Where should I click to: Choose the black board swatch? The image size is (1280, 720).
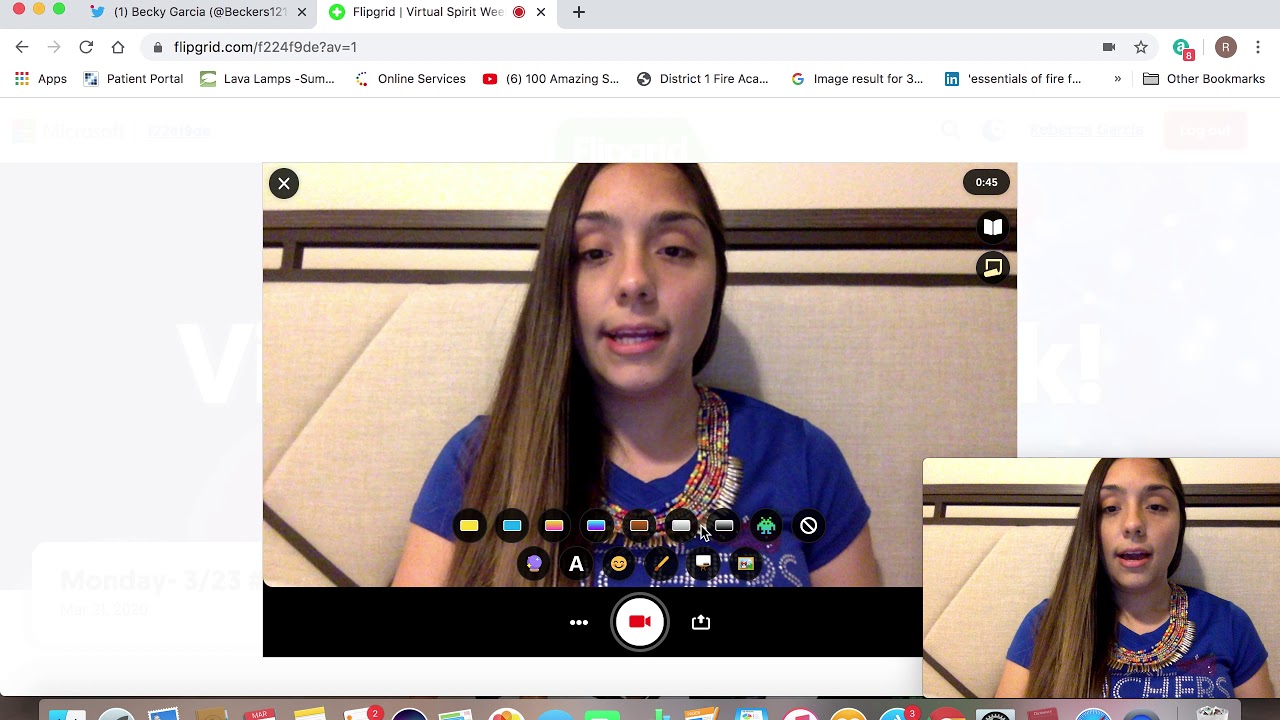tap(724, 526)
